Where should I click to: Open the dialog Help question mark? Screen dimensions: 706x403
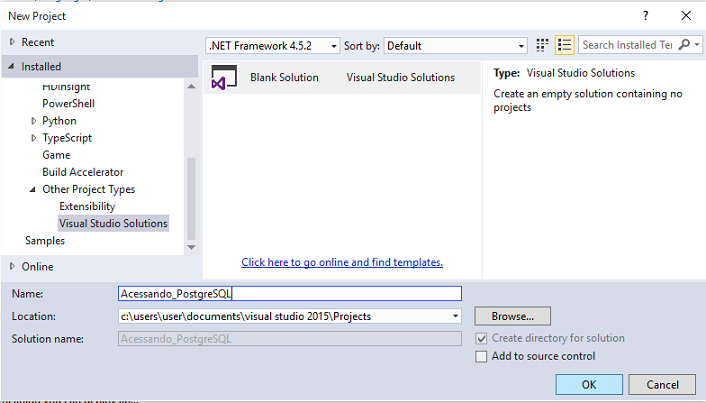pyautogui.click(x=646, y=16)
